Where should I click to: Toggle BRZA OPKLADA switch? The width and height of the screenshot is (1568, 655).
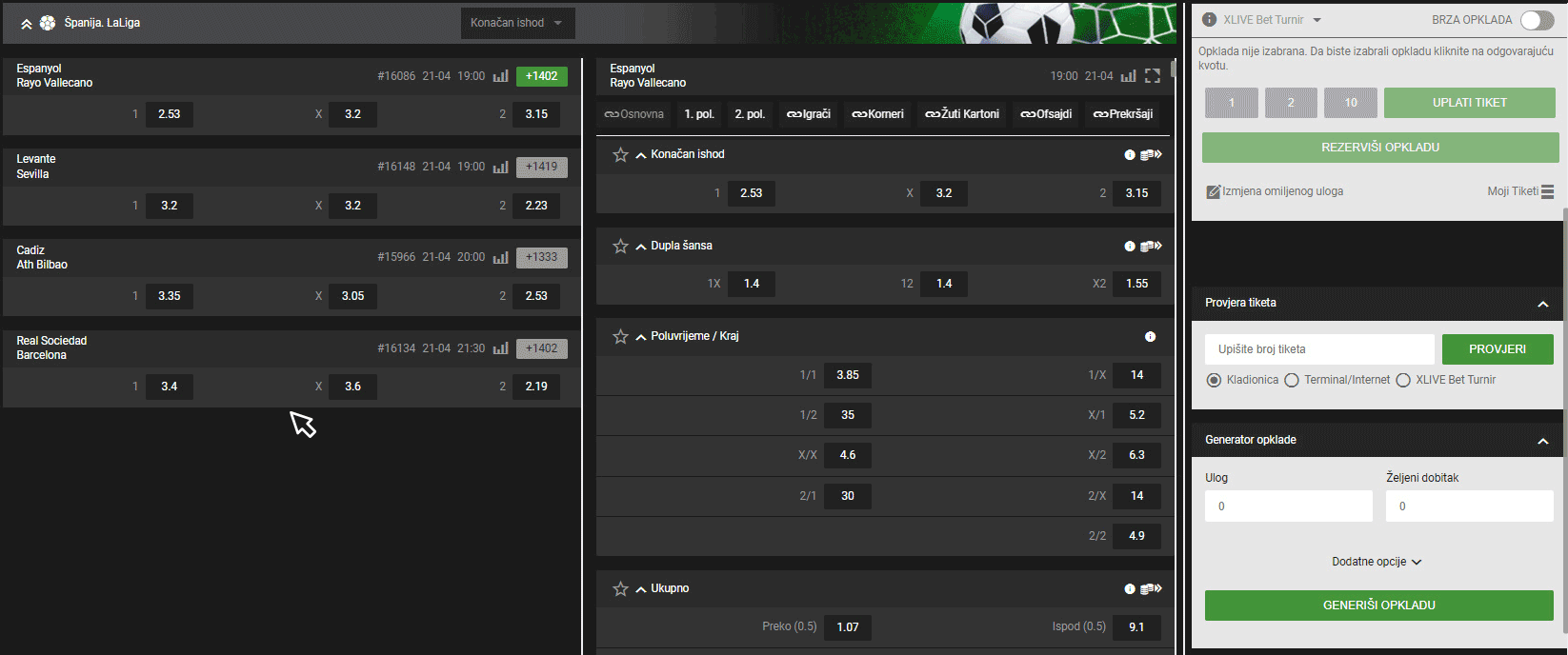[x=1537, y=20]
